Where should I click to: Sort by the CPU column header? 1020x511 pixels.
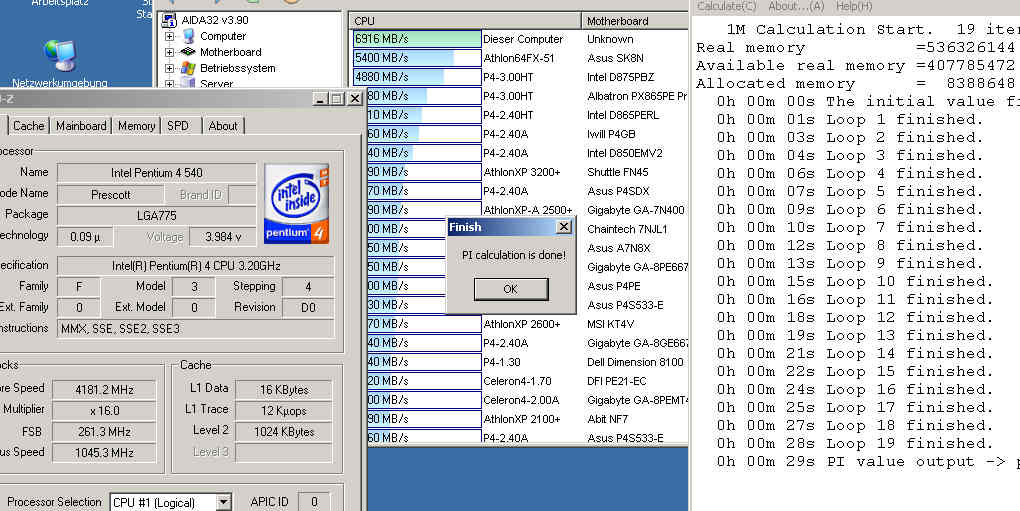pyautogui.click(x=465, y=21)
